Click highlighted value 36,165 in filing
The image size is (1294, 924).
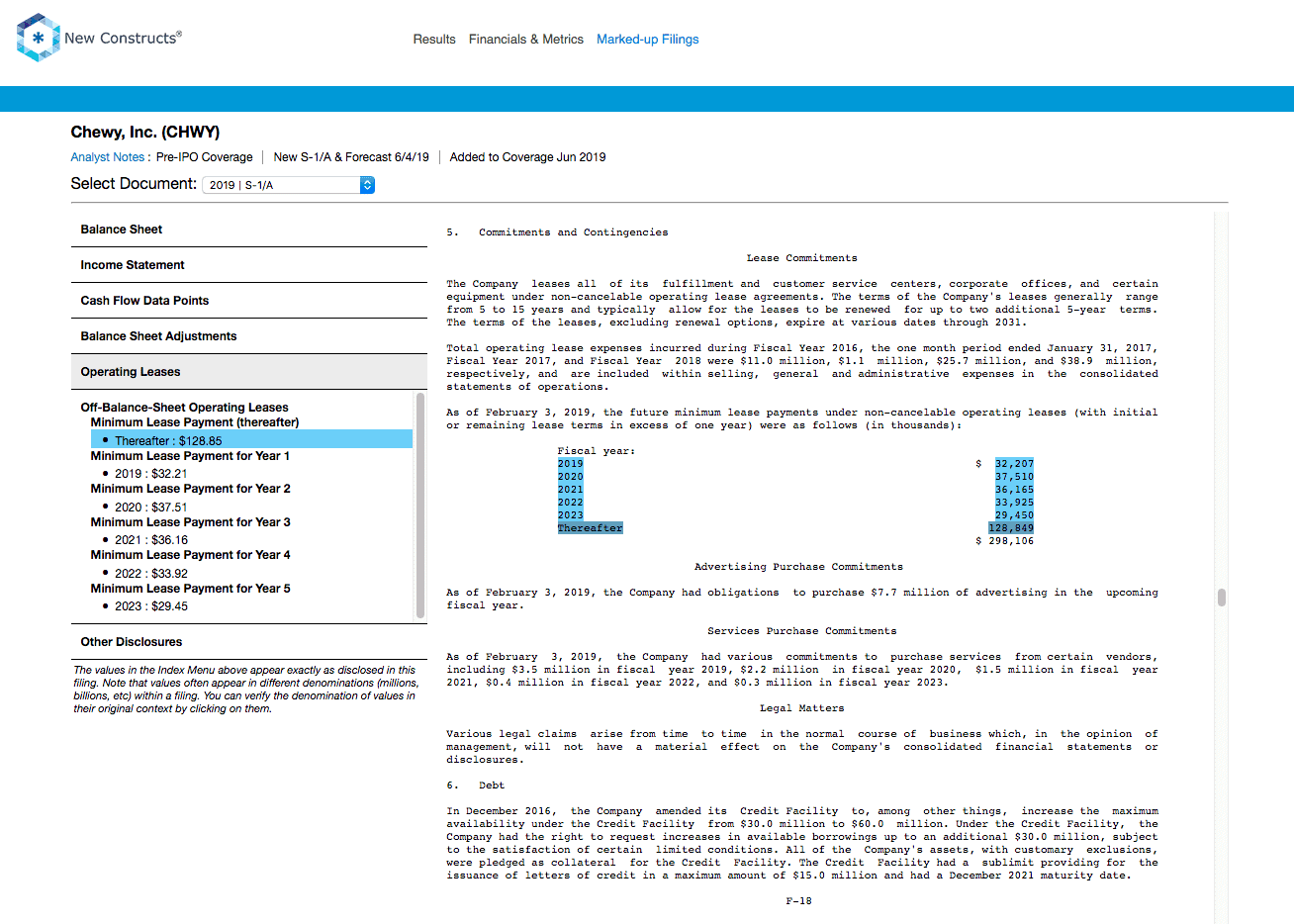tap(1014, 490)
